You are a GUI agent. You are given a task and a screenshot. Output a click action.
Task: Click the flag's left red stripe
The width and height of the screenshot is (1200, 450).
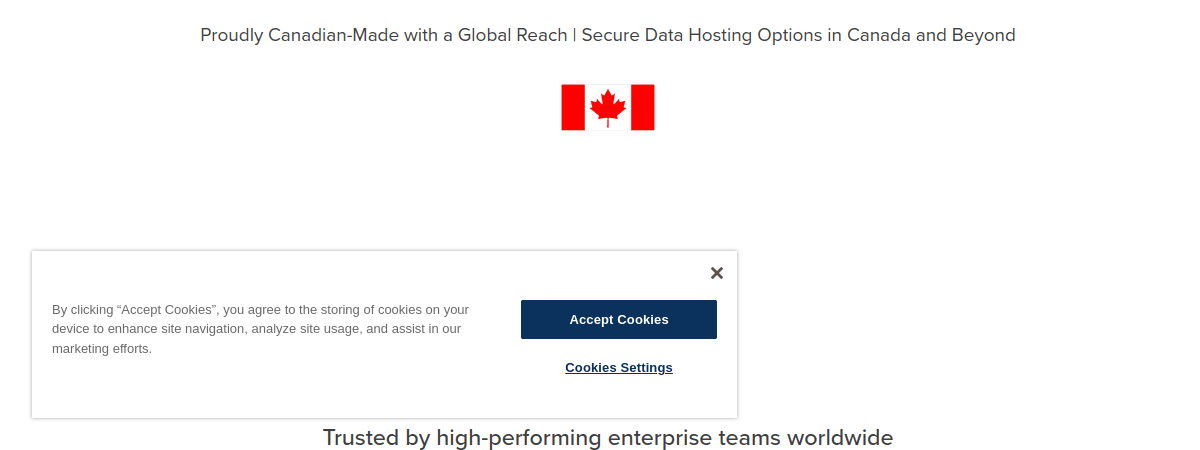pyautogui.click(x=573, y=107)
